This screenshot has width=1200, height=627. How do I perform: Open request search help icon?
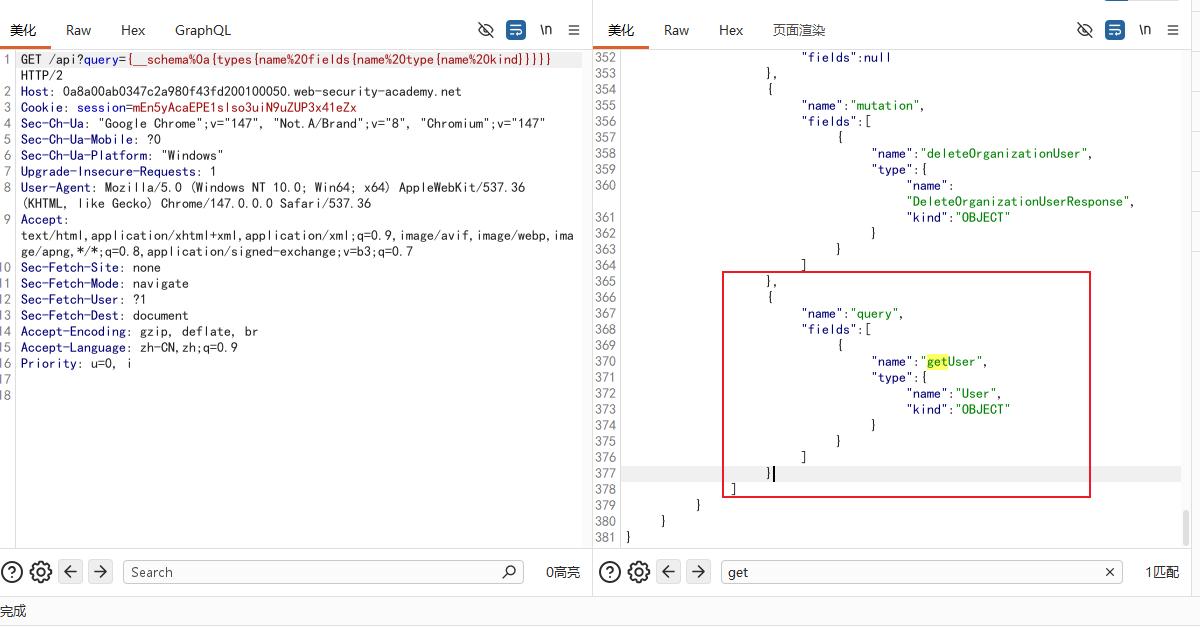[x=12, y=572]
